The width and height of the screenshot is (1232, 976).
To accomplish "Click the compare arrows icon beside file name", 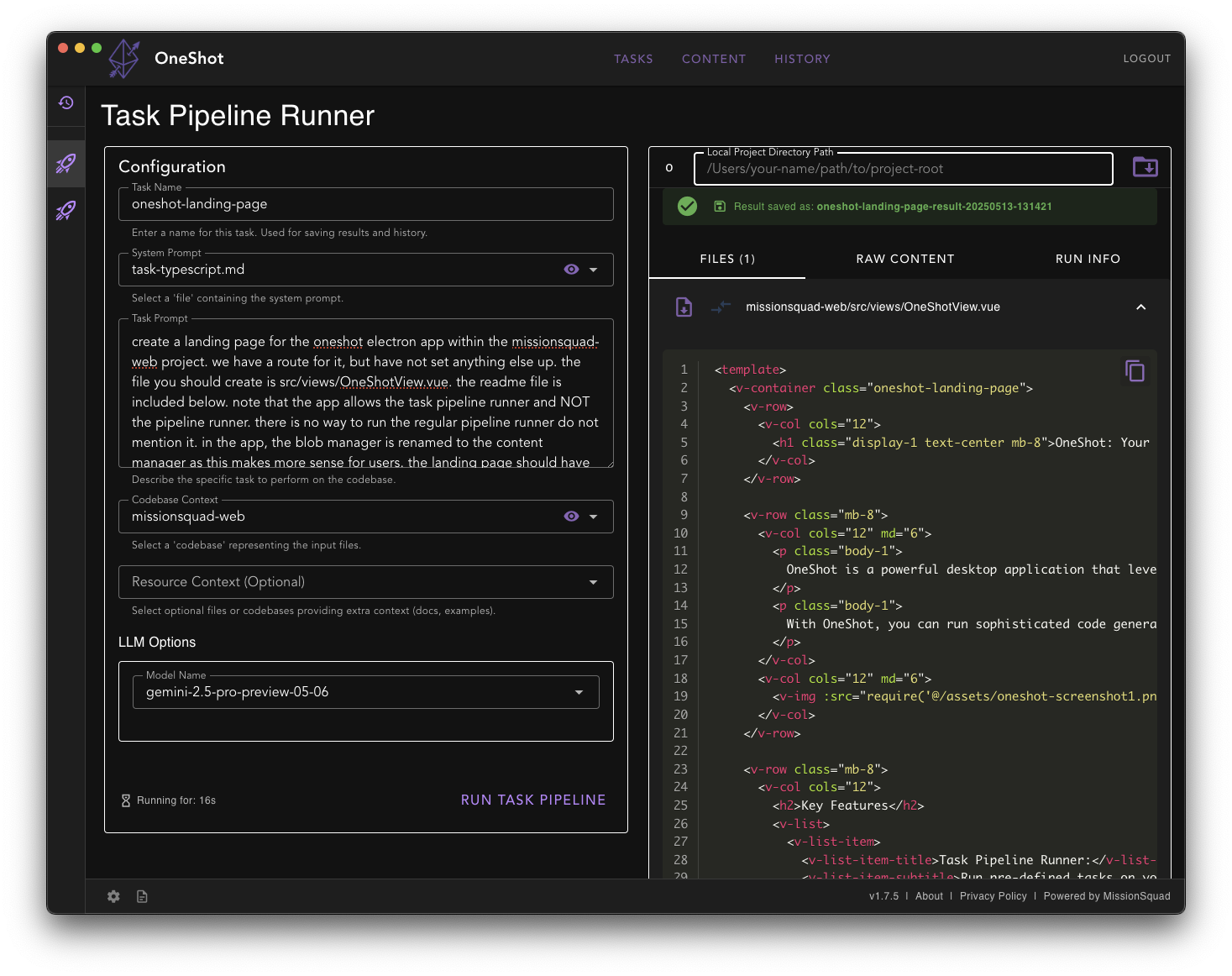I will [x=721, y=307].
